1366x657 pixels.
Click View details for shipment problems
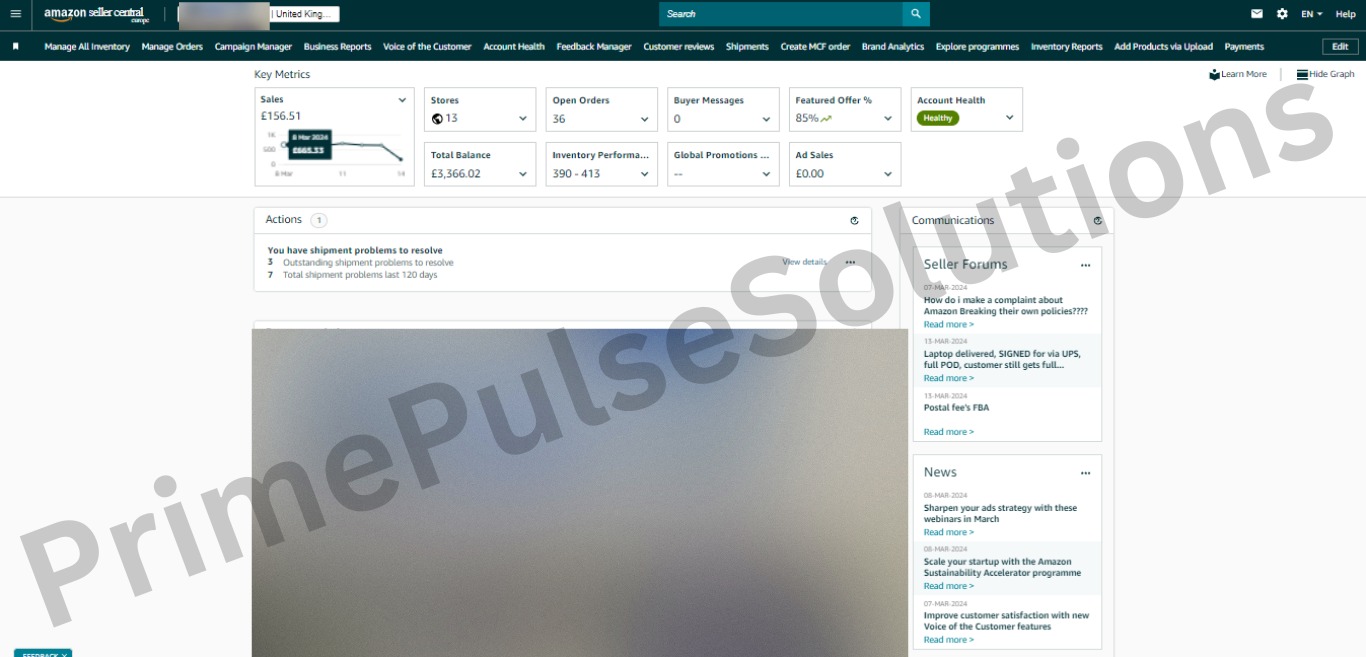[x=804, y=262]
